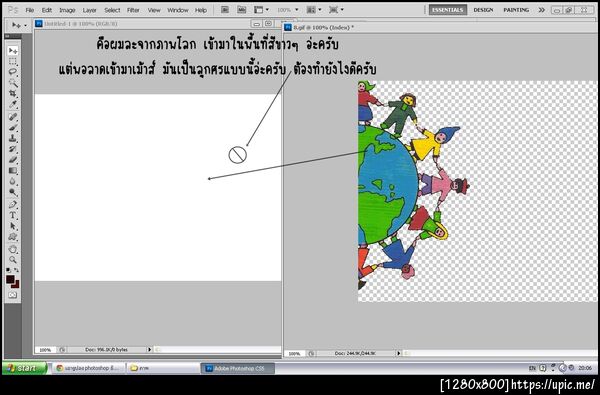
Task: Expand more workspaces with double-chevron
Action: [541, 10]
